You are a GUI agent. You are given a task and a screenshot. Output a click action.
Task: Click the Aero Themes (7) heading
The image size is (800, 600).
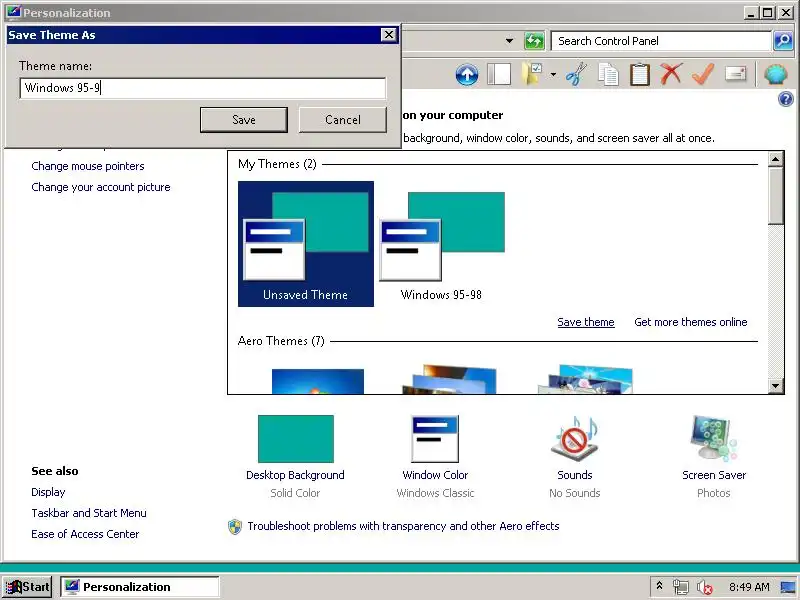tap(281, 341)
